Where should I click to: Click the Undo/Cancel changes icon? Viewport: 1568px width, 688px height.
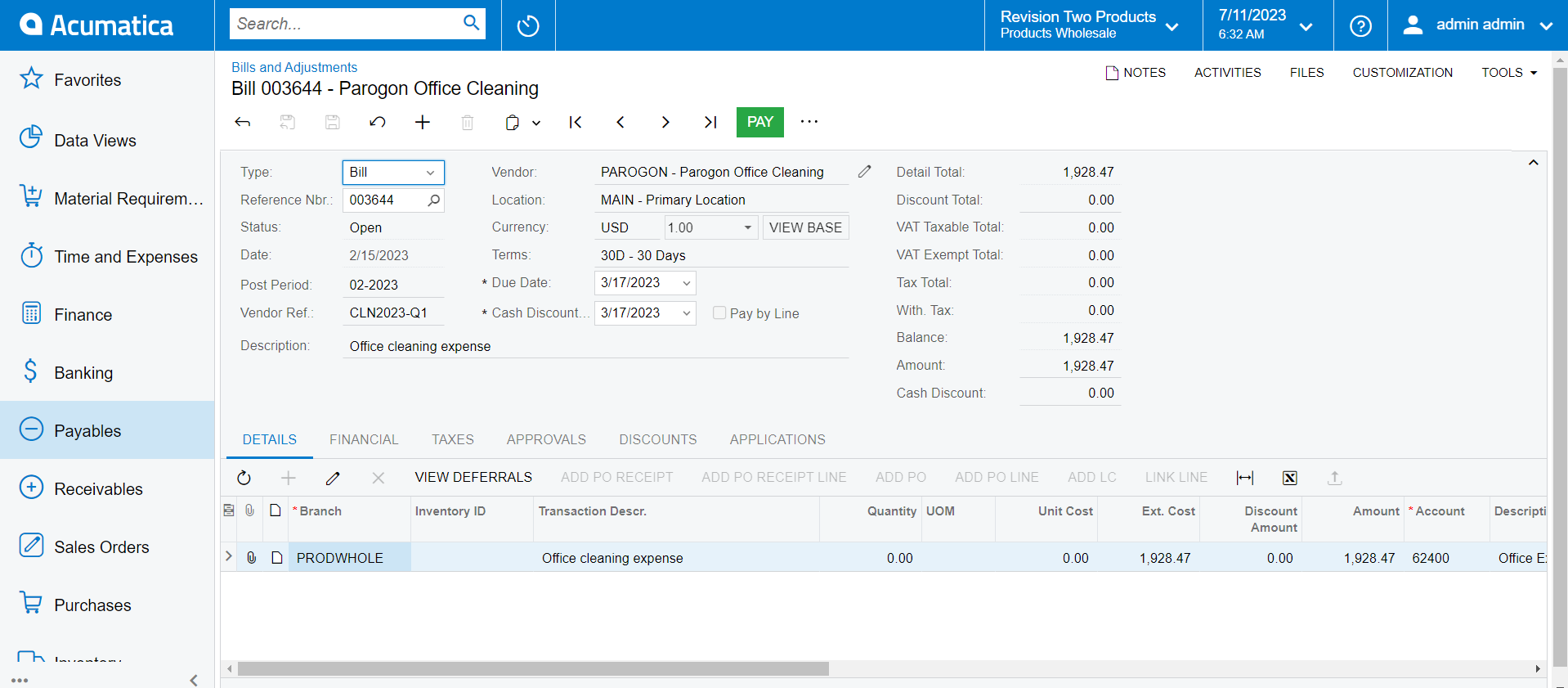coord(377,122)
